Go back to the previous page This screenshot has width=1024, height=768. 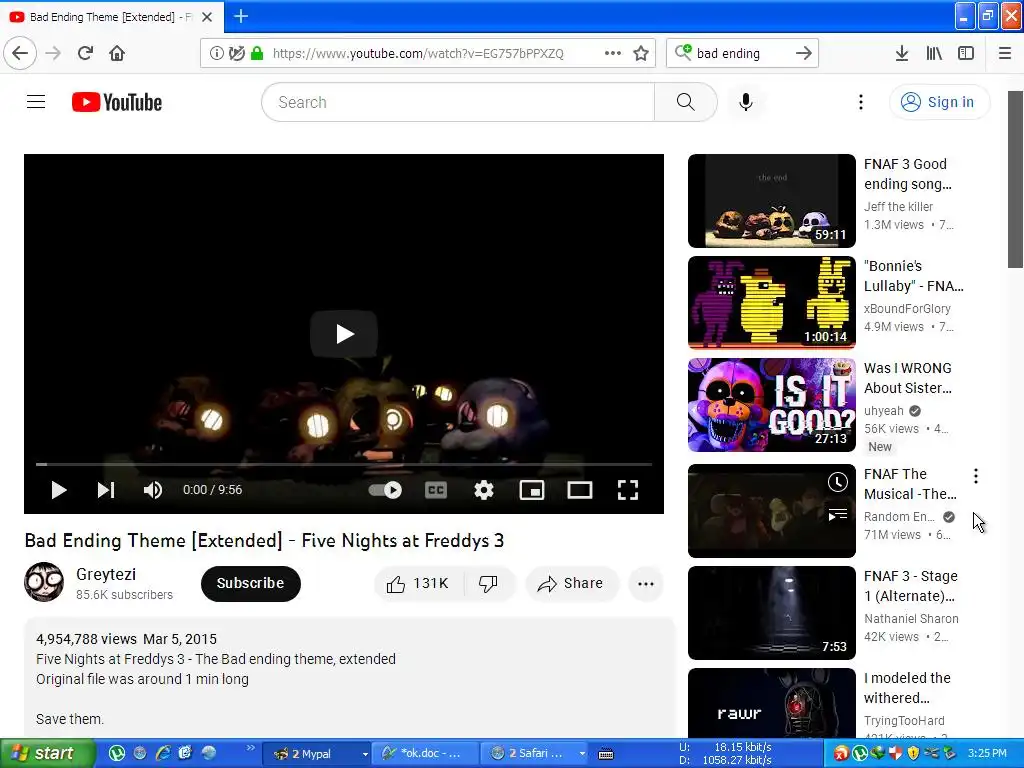tap(20, 53)
